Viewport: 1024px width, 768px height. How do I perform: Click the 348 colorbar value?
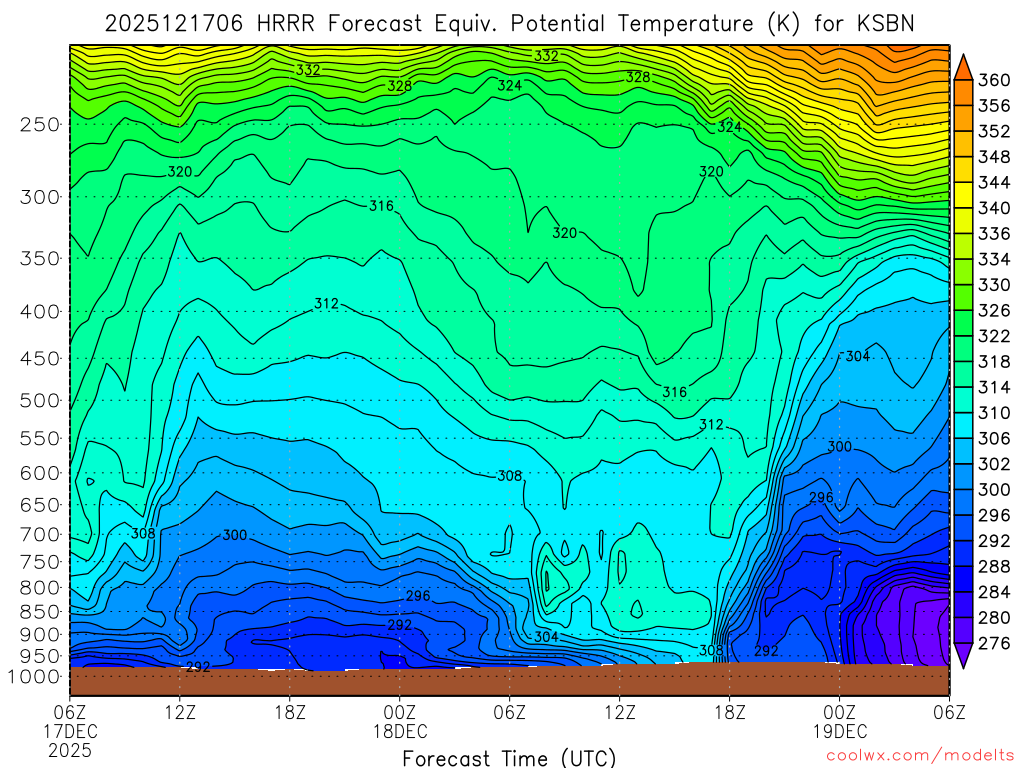994,157
